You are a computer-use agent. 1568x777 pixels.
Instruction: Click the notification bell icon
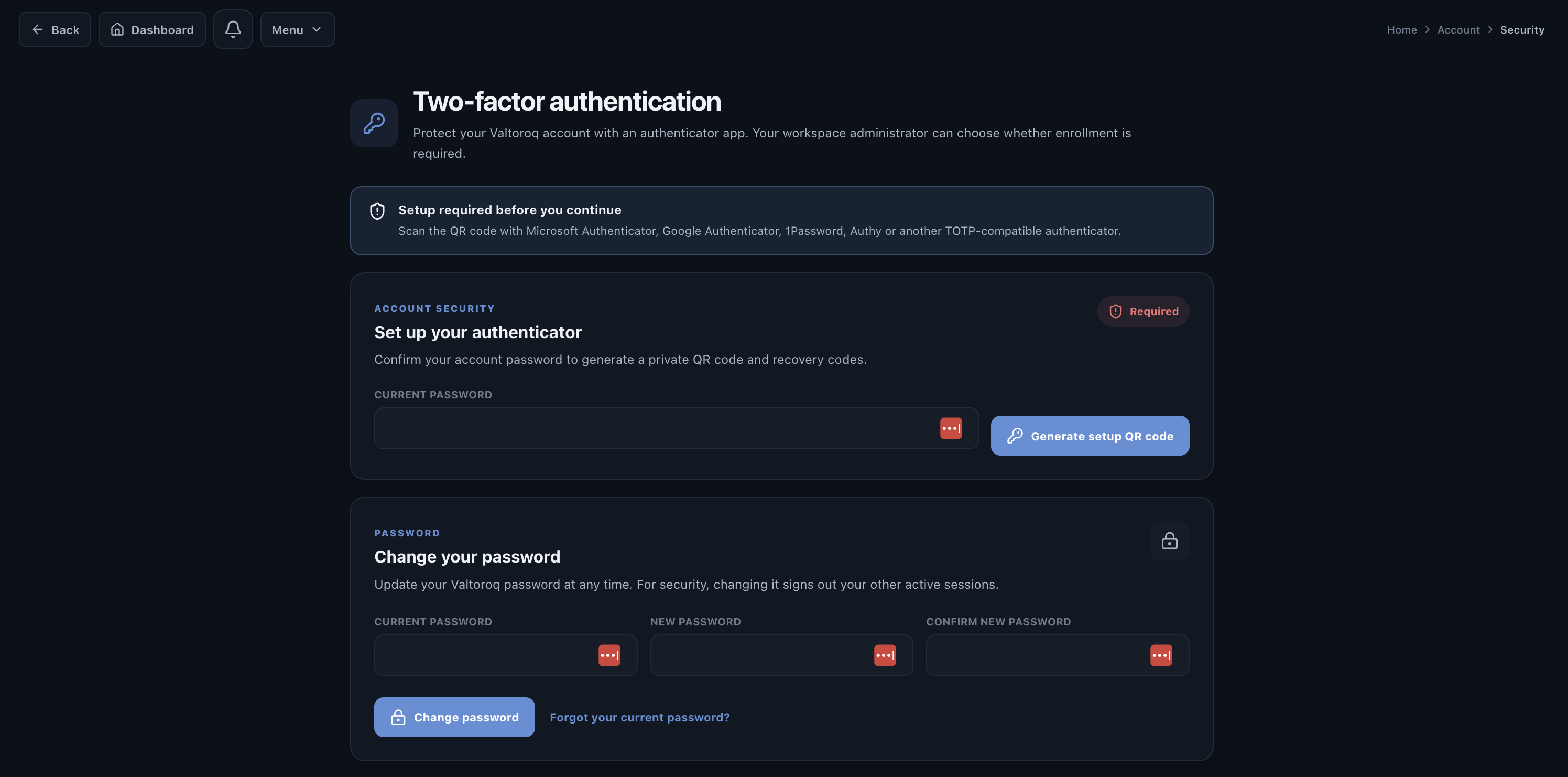233,29
